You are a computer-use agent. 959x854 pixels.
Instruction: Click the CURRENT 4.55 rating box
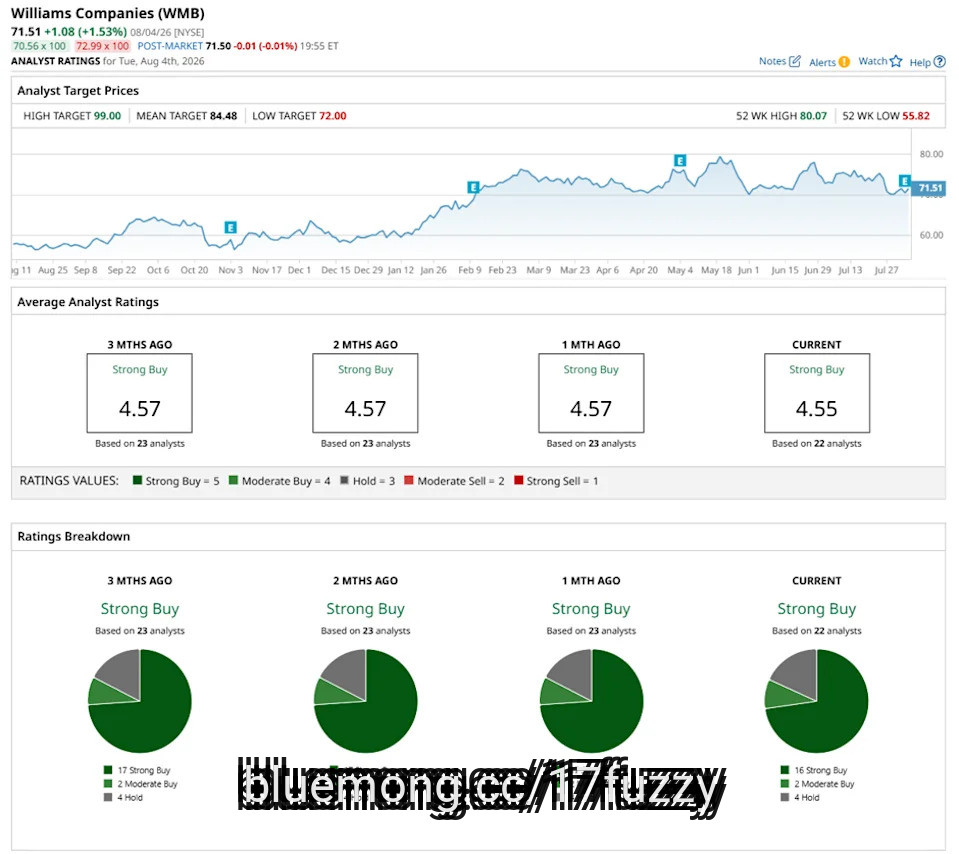pyautogui.click(x=817, y=393)
